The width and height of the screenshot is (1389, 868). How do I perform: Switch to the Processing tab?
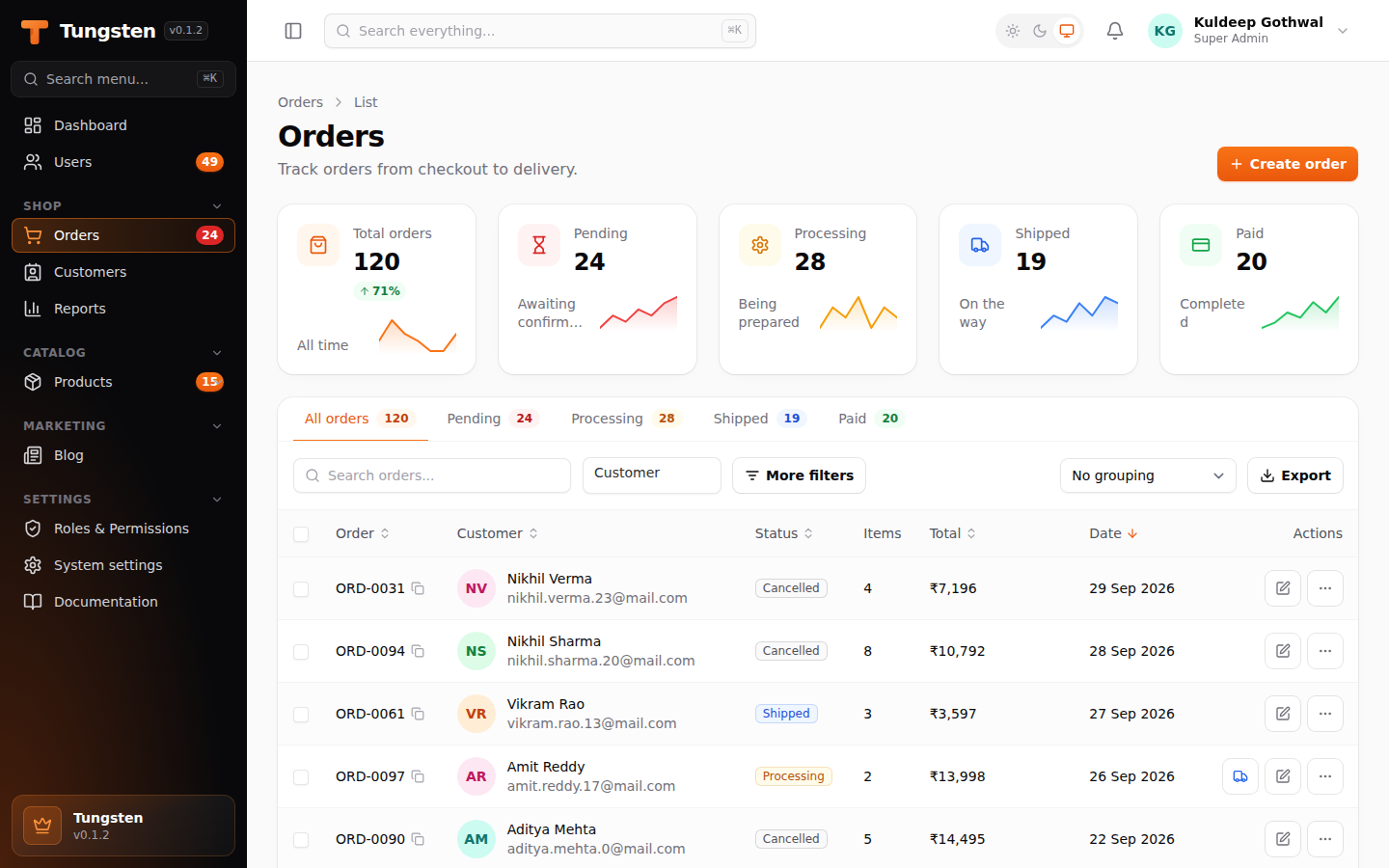click(626, 419)
